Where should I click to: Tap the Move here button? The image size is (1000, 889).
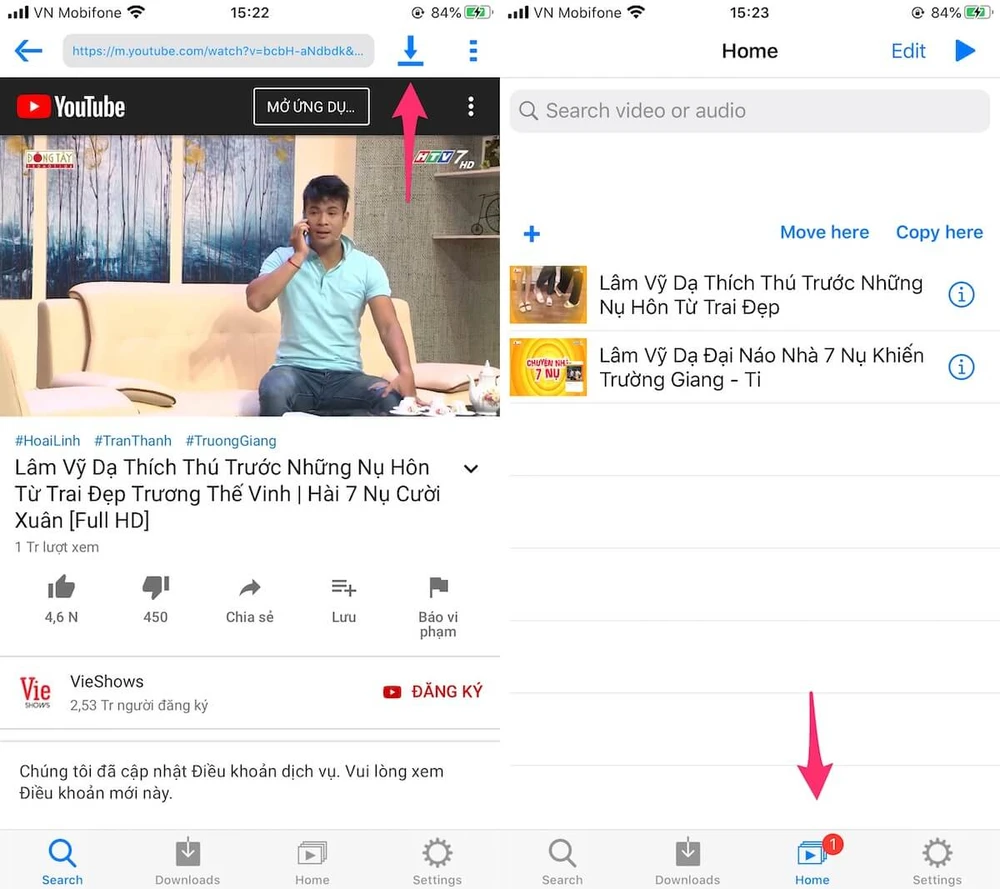(x=824, y=232)
